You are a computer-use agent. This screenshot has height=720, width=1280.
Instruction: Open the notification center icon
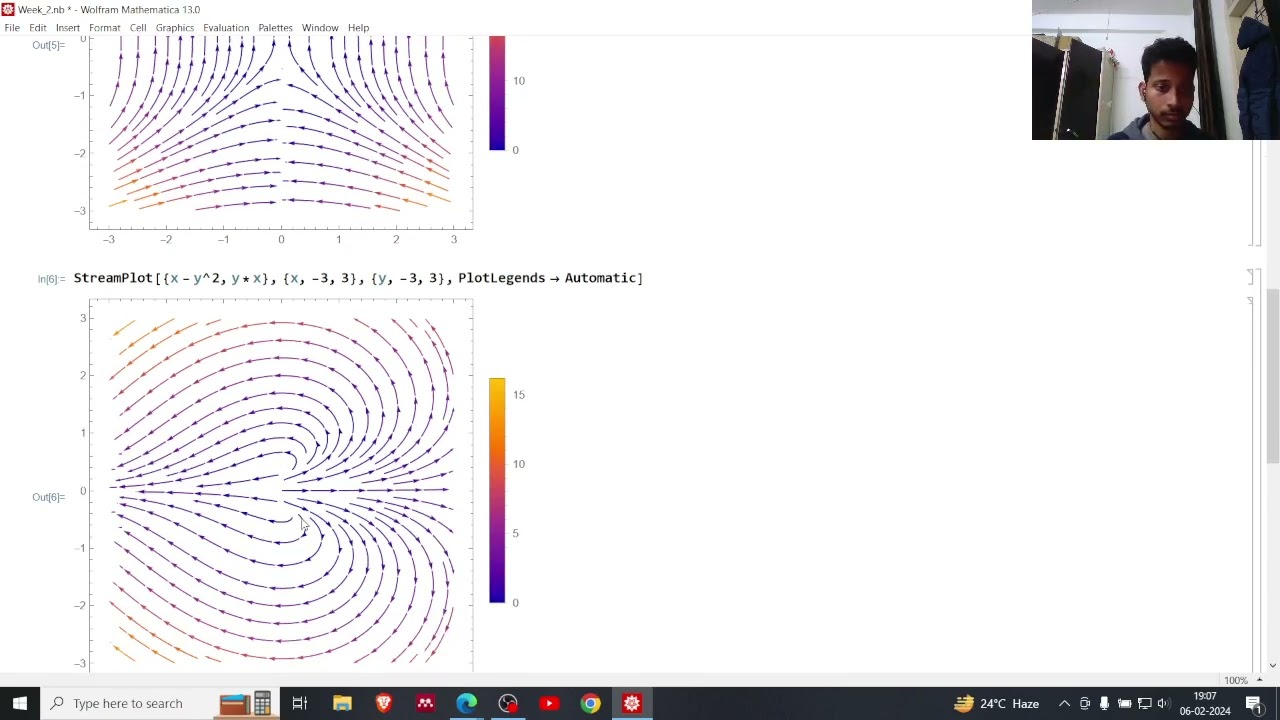click(1254, 703)
